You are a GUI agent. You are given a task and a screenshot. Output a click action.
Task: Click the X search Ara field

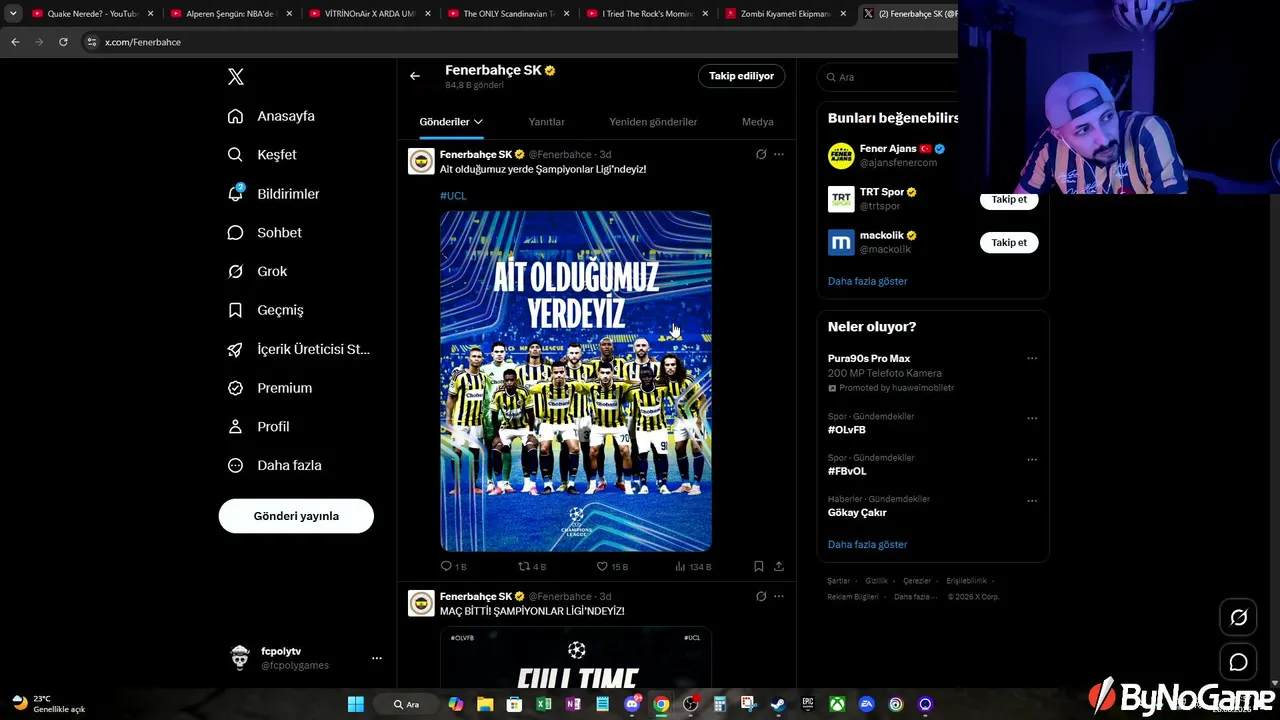click(x=888, y=77)
